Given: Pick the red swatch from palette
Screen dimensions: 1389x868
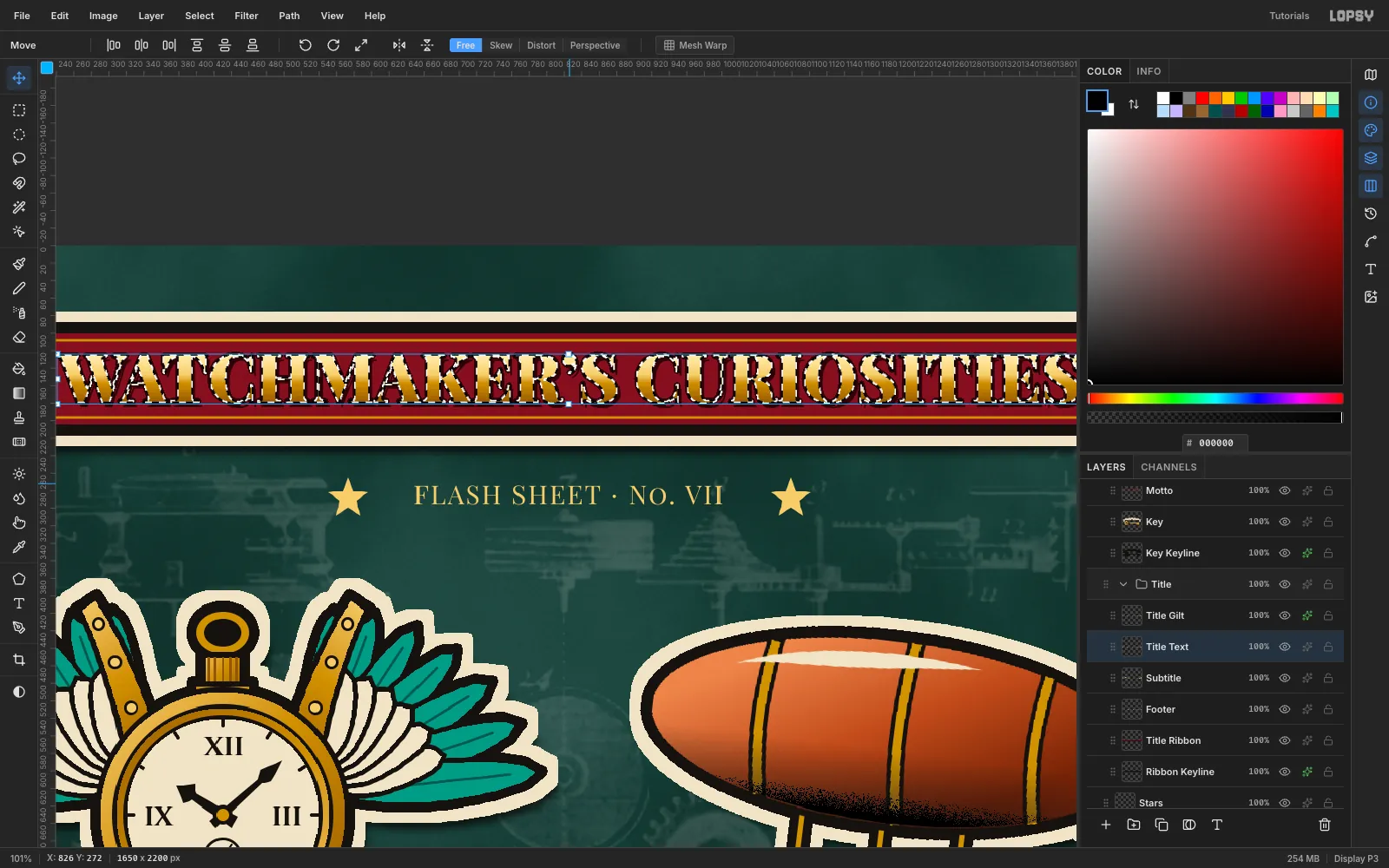Looking at the screenshot, I should click(1202, 98).
